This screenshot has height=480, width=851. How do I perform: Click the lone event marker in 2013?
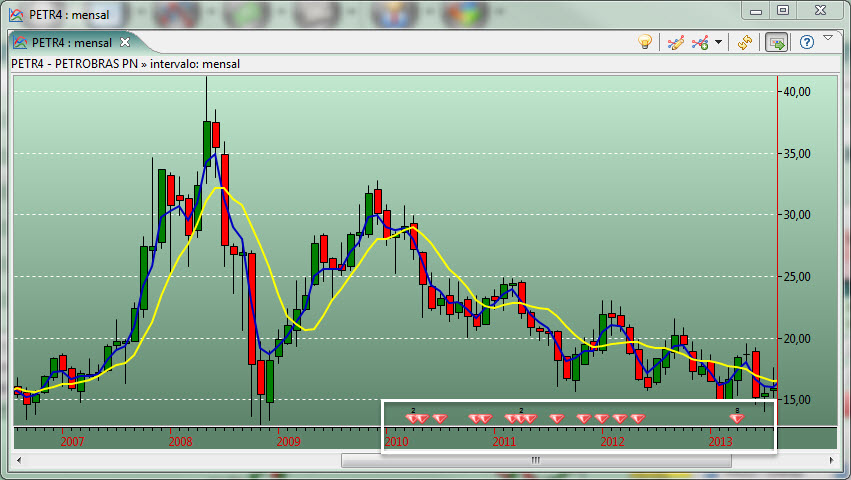pos(736,418)
